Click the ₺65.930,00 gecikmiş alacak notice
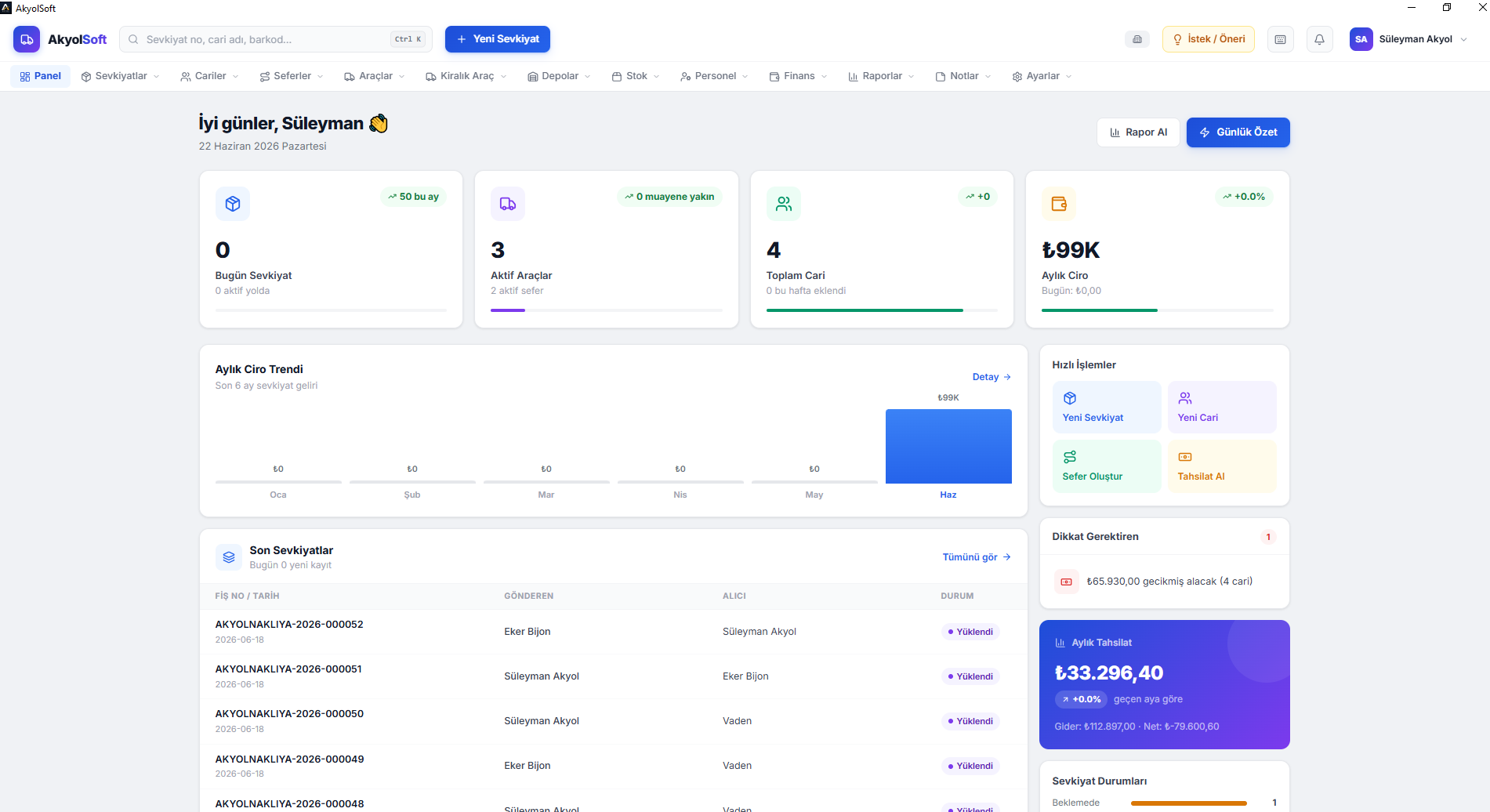This screenshot has width=1490, height=812. (x=1164, y=582)
